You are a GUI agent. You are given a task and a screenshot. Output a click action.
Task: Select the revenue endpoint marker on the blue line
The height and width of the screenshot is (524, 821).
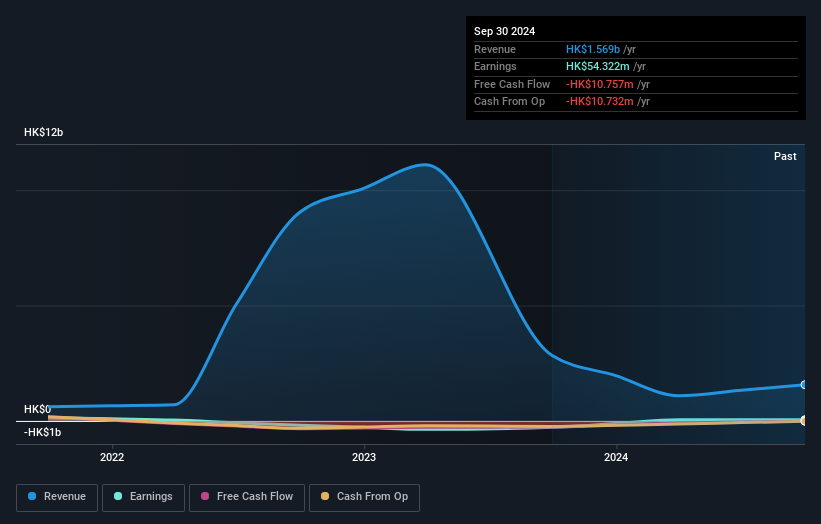(x=804, y=385)
